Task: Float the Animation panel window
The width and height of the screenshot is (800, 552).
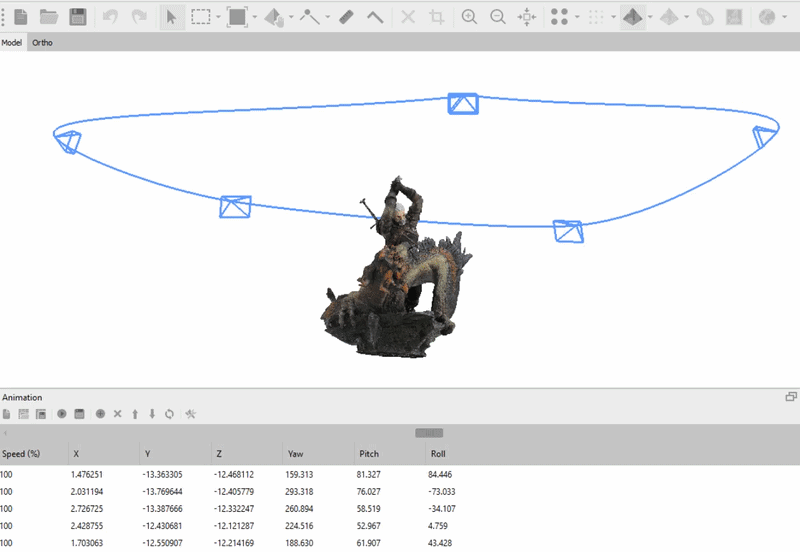Action: coord(791,396)
